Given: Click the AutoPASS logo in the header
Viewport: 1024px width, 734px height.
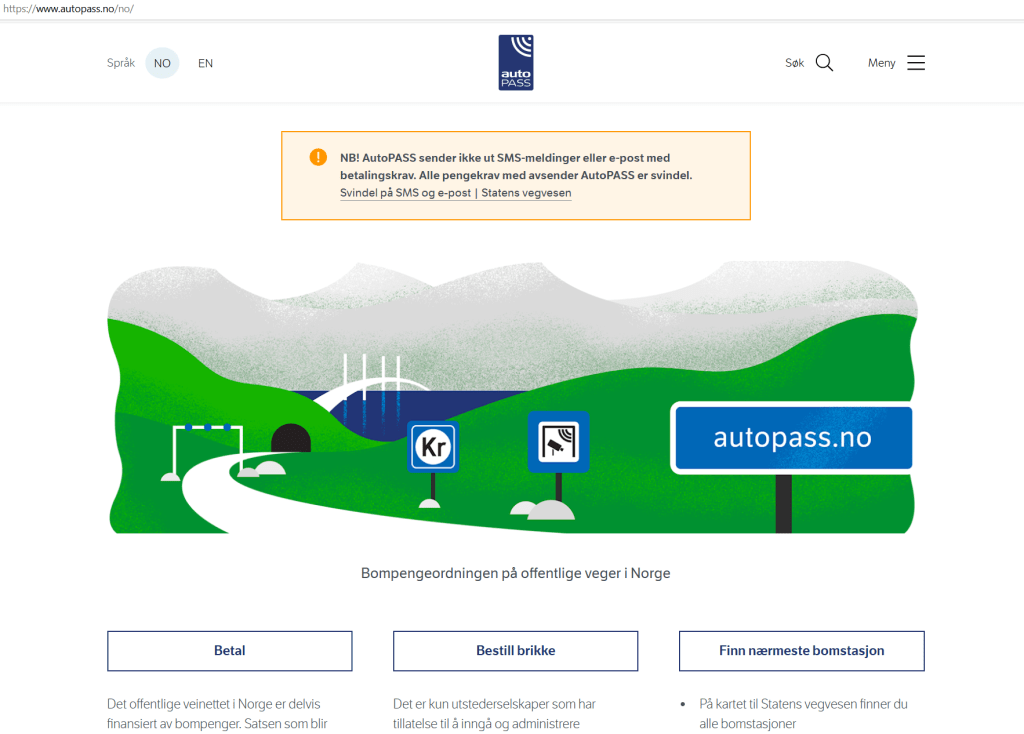Looking at the screenshot, I should pos(516,63).
